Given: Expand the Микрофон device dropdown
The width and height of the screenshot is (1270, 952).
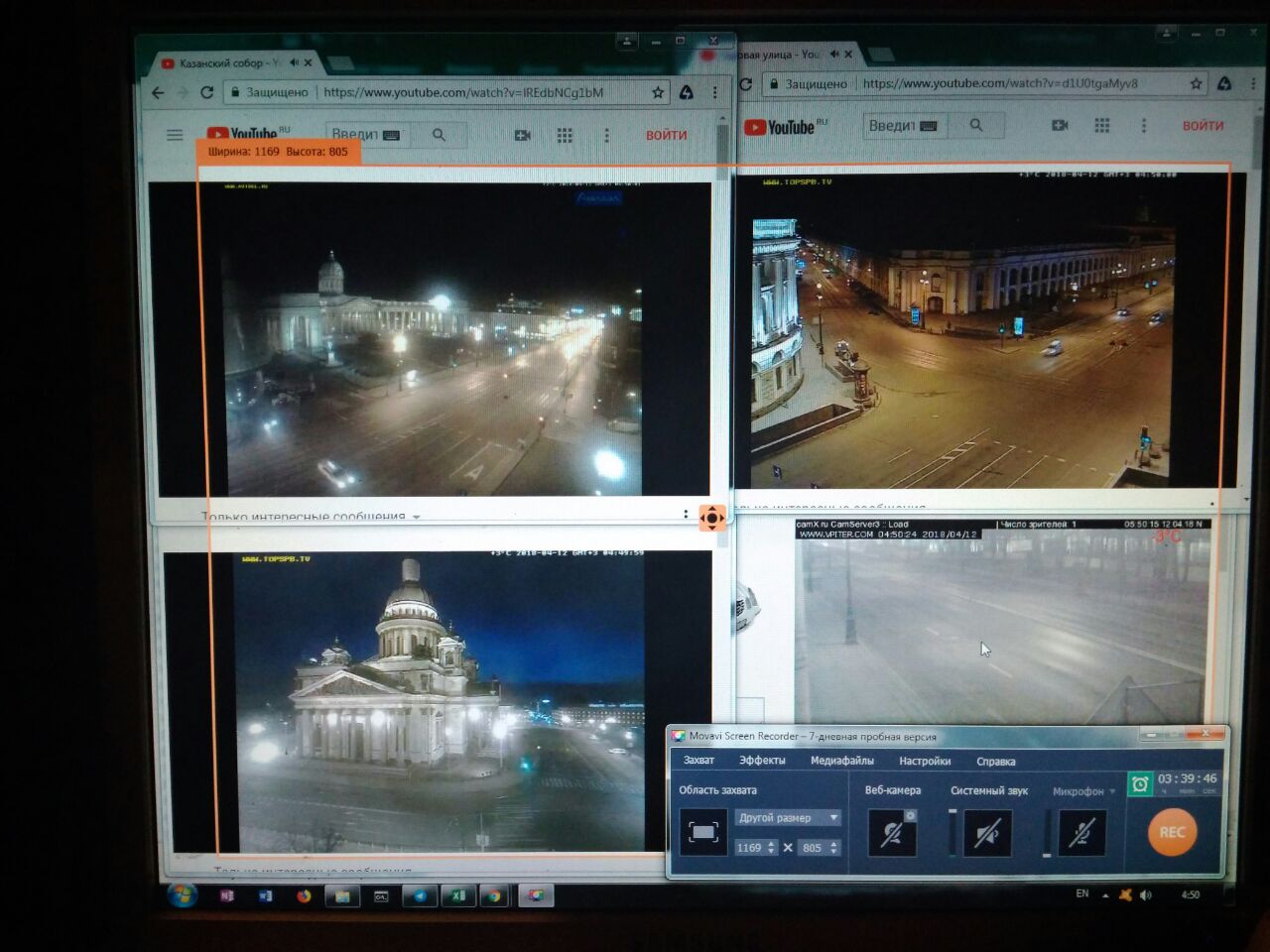Looking at the screenshot, I should pos(1112,791).
